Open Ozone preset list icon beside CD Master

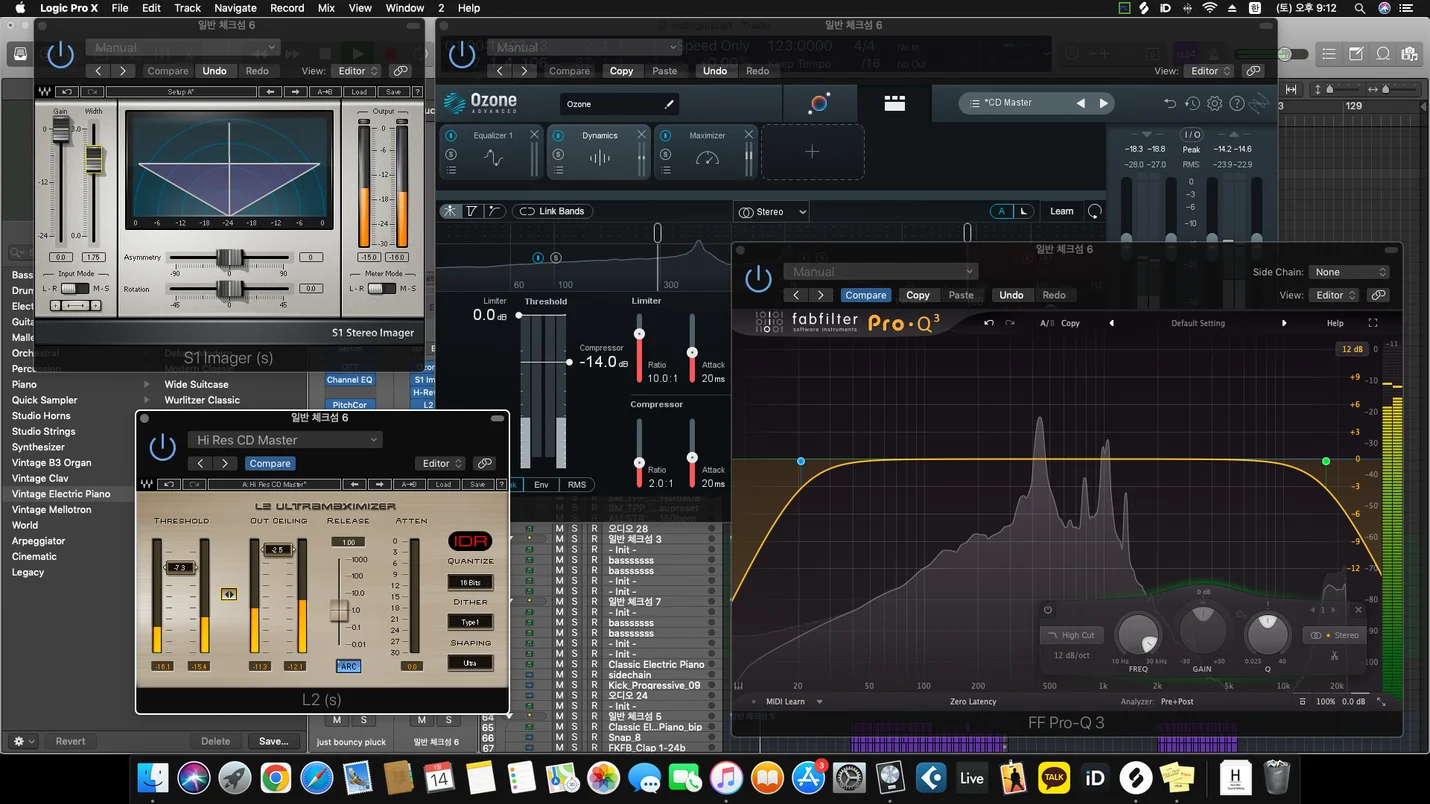(x=974, y=103)
